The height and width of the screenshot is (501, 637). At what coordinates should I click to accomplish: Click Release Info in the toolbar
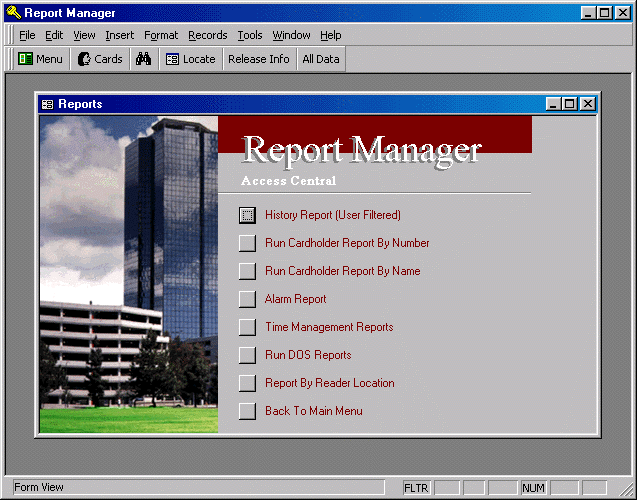click(x=258, y=59)
